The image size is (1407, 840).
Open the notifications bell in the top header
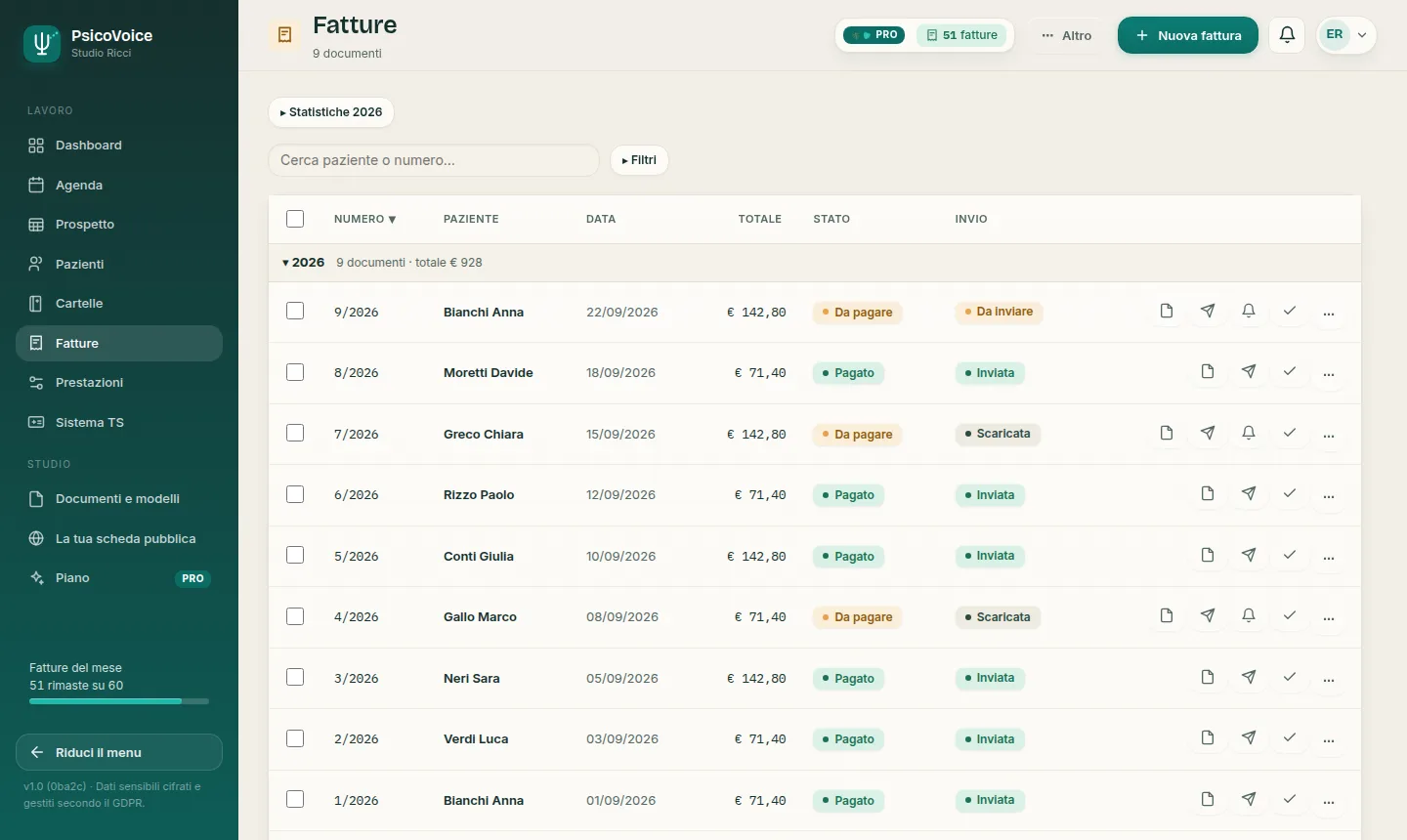click(1287, 35)
